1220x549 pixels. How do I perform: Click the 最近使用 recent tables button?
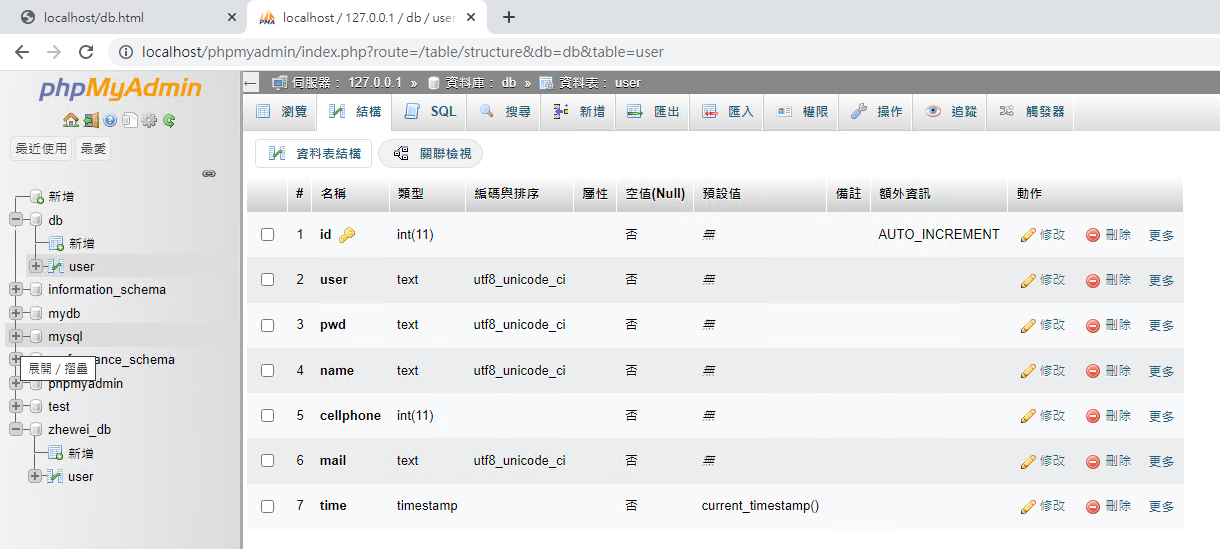click(41, 149)
